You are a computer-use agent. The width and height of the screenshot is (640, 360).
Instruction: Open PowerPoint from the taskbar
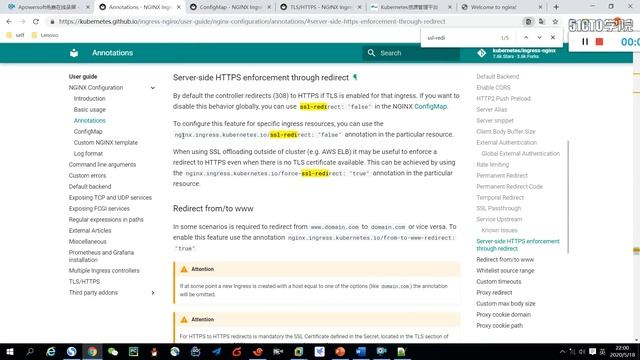340,351
